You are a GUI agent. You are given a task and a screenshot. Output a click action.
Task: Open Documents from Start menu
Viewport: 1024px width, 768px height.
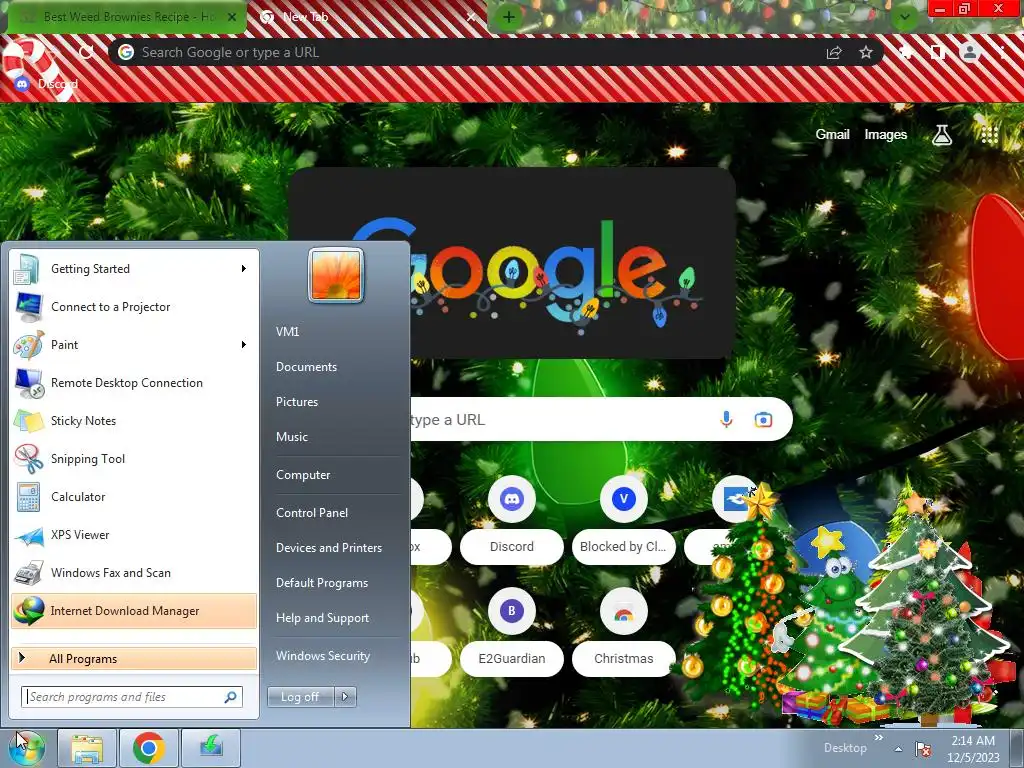306,367
